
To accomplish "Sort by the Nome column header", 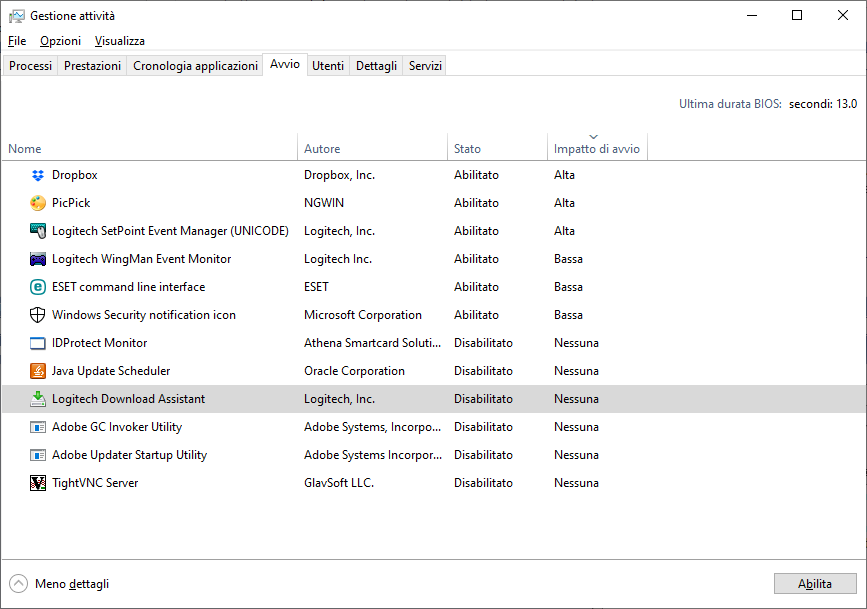I will point(150,148).
